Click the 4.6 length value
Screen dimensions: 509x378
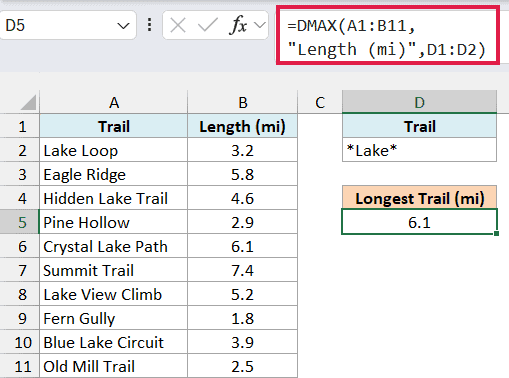point(243,198)
